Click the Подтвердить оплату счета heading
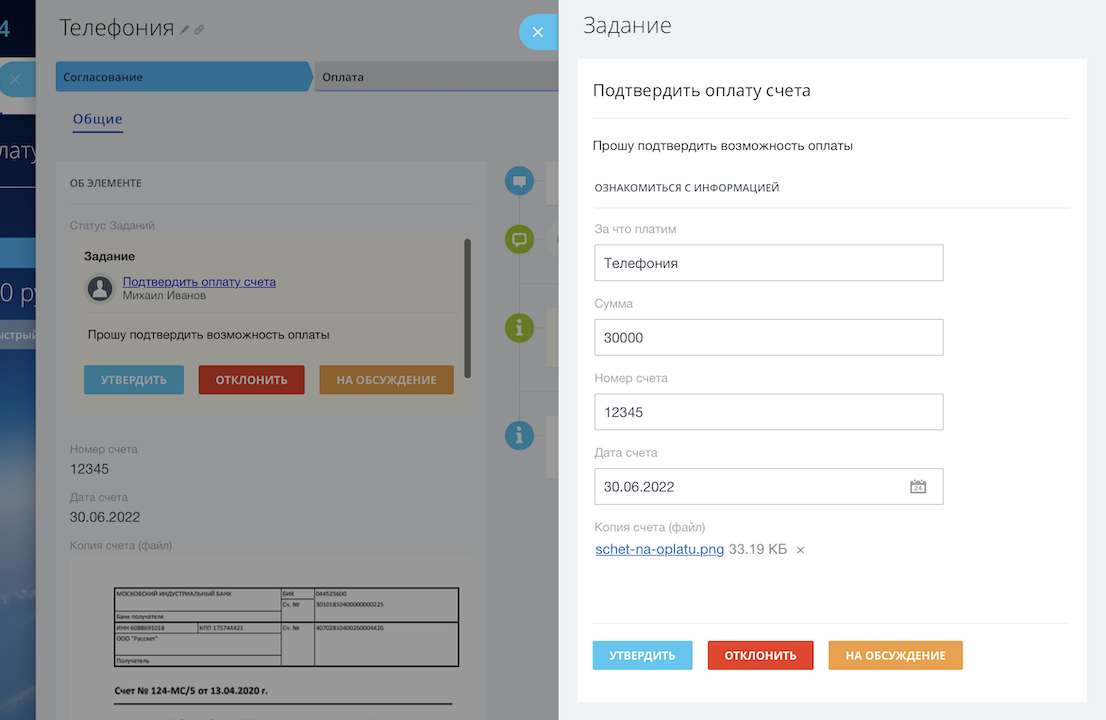This screenshot has width=1106, height=720. pos(702,90)
